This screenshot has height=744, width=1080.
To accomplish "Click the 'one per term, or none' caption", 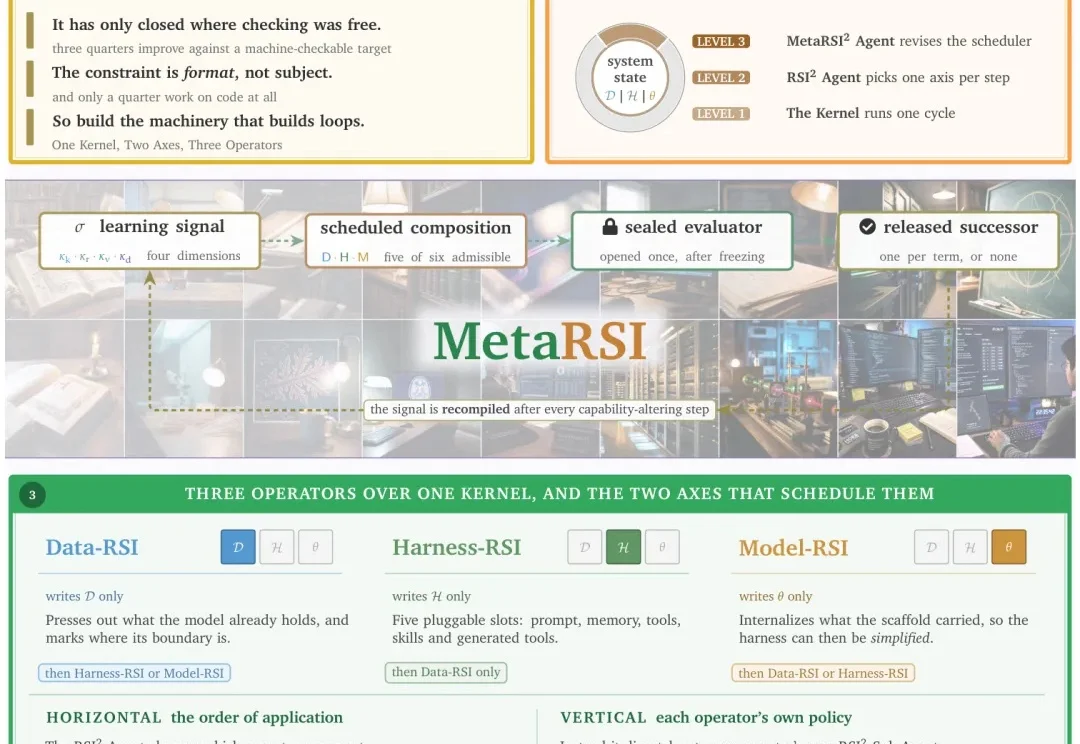I will [948, 256].
